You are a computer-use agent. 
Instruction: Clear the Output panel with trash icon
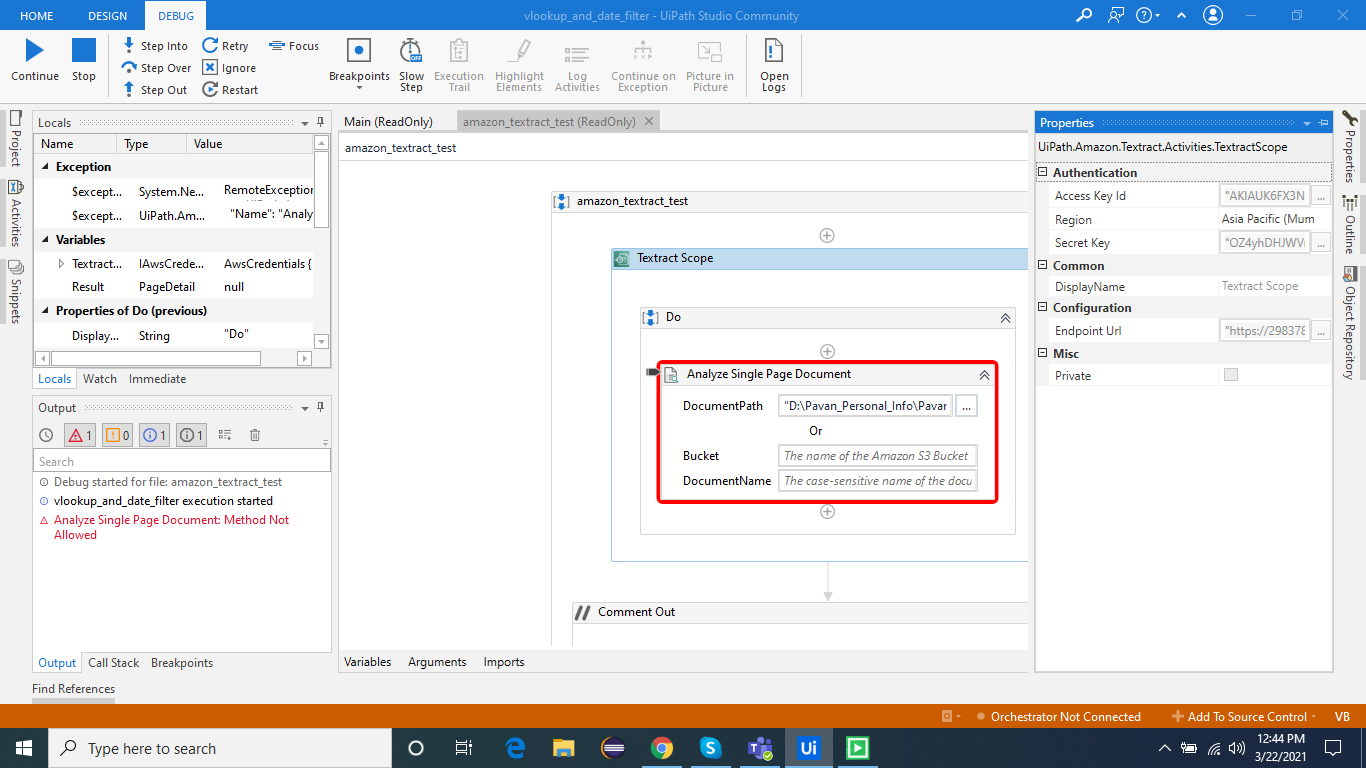pyautogui.click(x=255, y=435)
